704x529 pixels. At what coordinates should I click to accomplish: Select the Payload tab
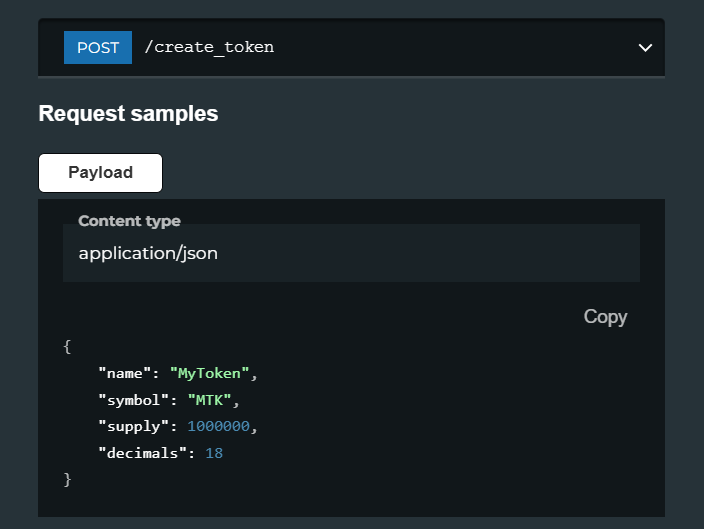tap(101, 173)
